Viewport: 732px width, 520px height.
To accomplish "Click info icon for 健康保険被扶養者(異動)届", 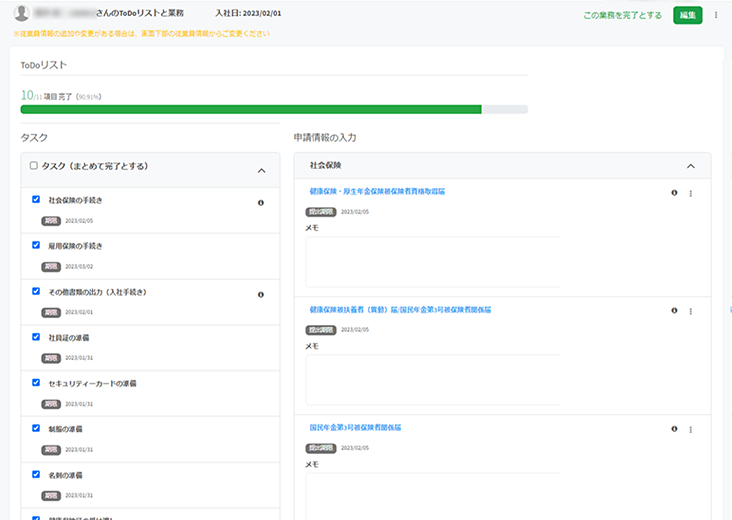I will [x=674, y=311].
